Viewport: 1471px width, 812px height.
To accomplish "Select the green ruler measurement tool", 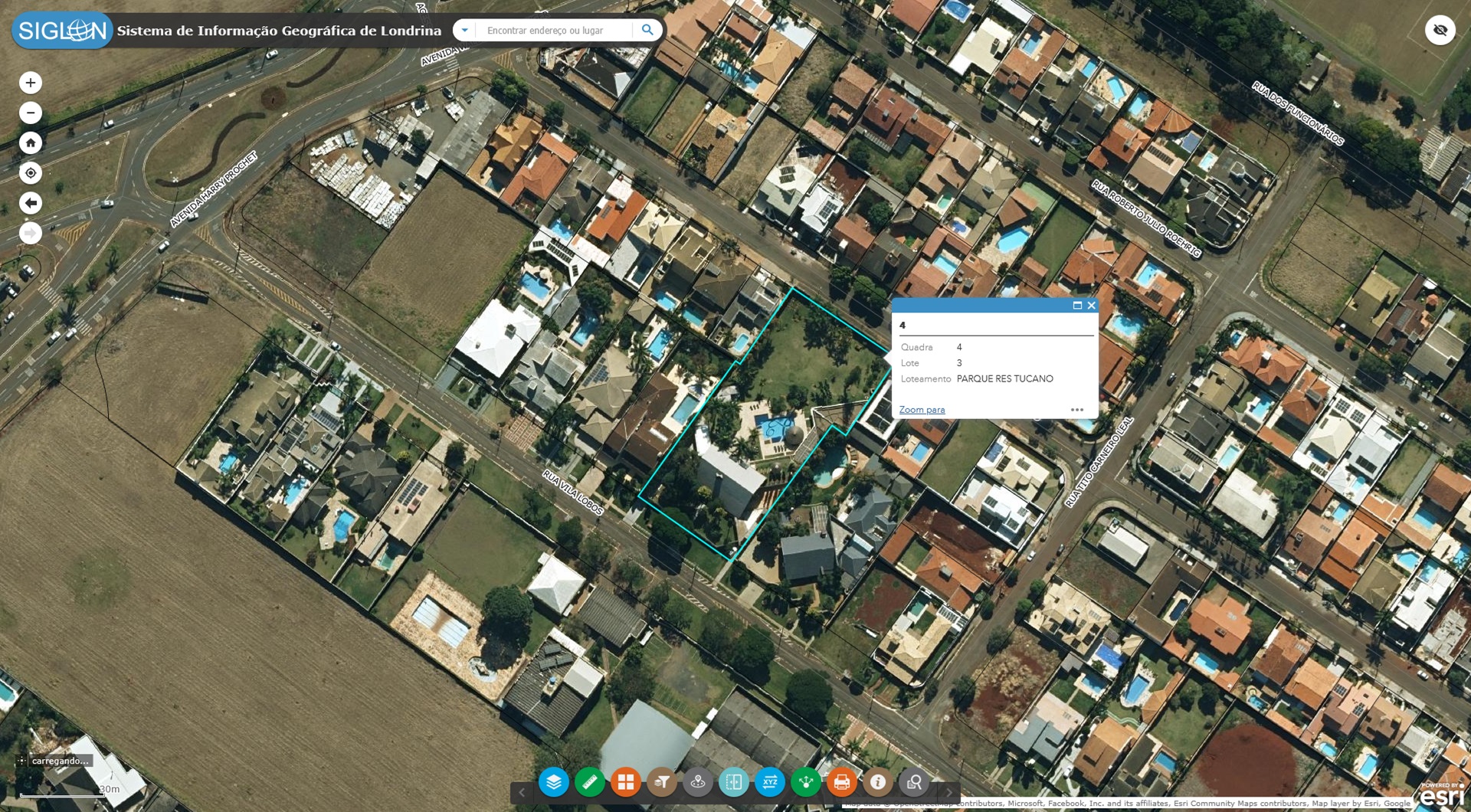I will 589,782.
